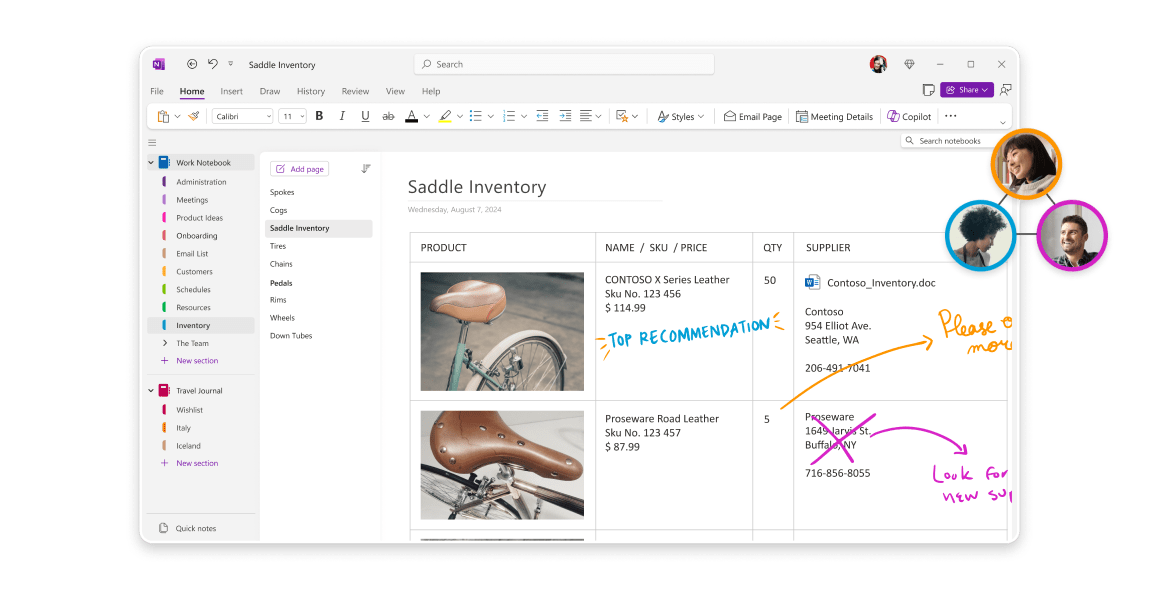Switch to the History tab
The image size is (1159, 600).
coord(311,91)
